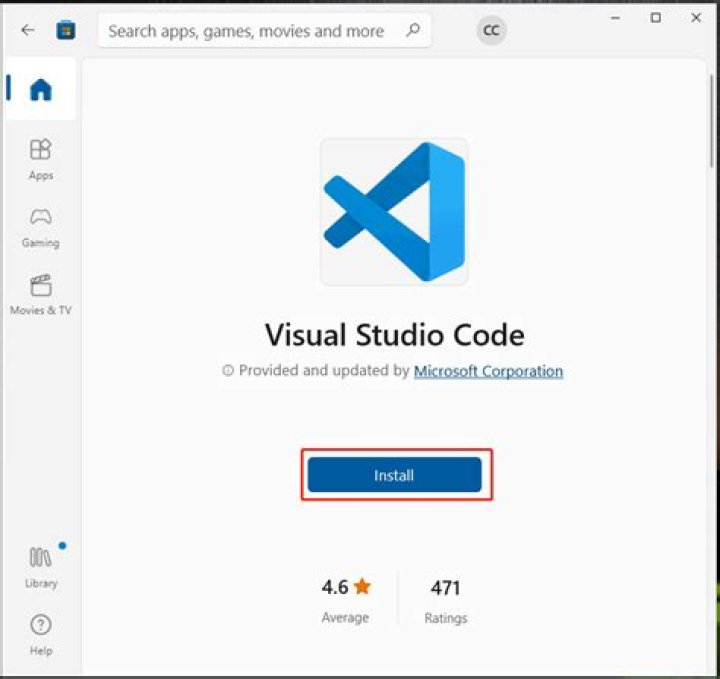Viewport: 720px width, 679px height.
Task: Click the Visual Studio Code logo image
Action: pyautogui.click(x=394, y=212)
